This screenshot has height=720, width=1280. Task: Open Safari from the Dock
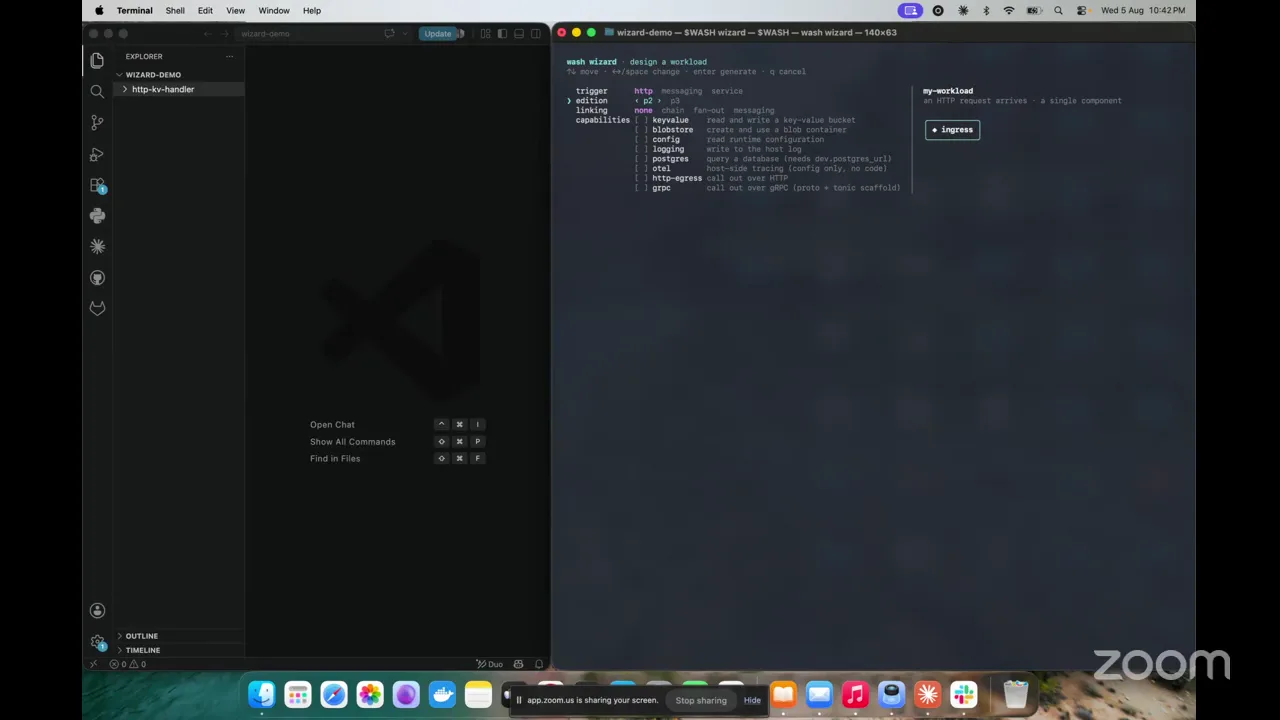[x=334, y=694]
